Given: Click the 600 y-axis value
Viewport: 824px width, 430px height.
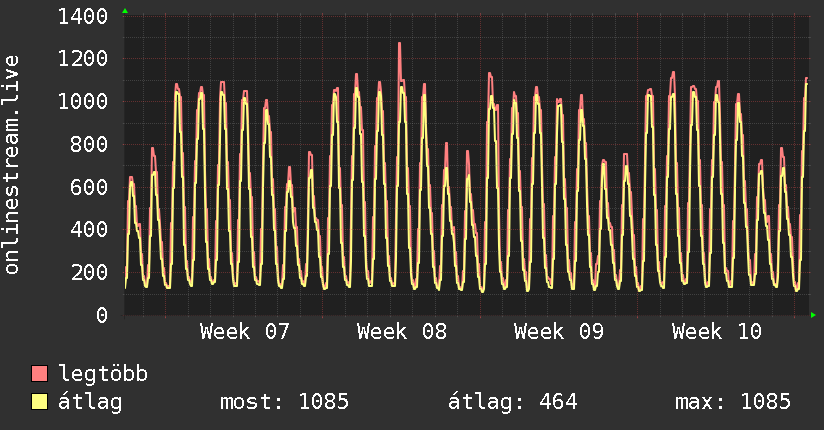Looking at the screenshot, I should pyautogui.click(x=89, y=187).
